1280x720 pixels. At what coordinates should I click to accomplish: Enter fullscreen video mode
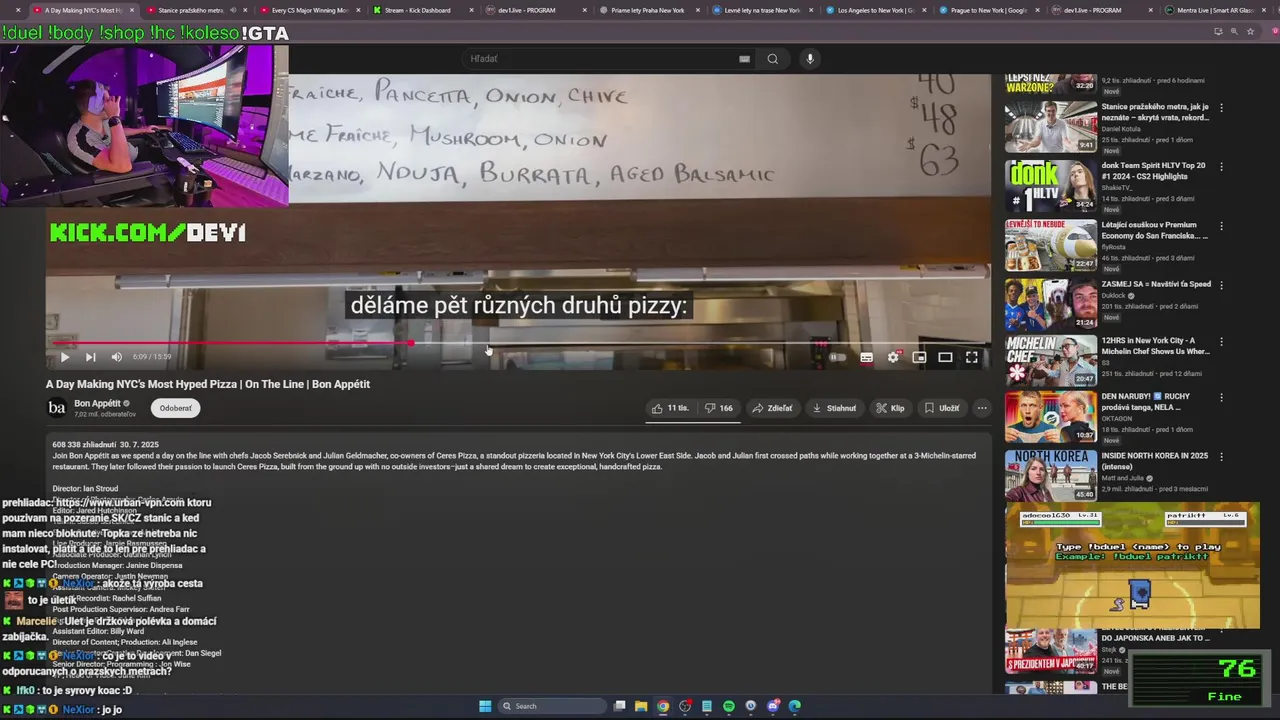tap(971, 357)
